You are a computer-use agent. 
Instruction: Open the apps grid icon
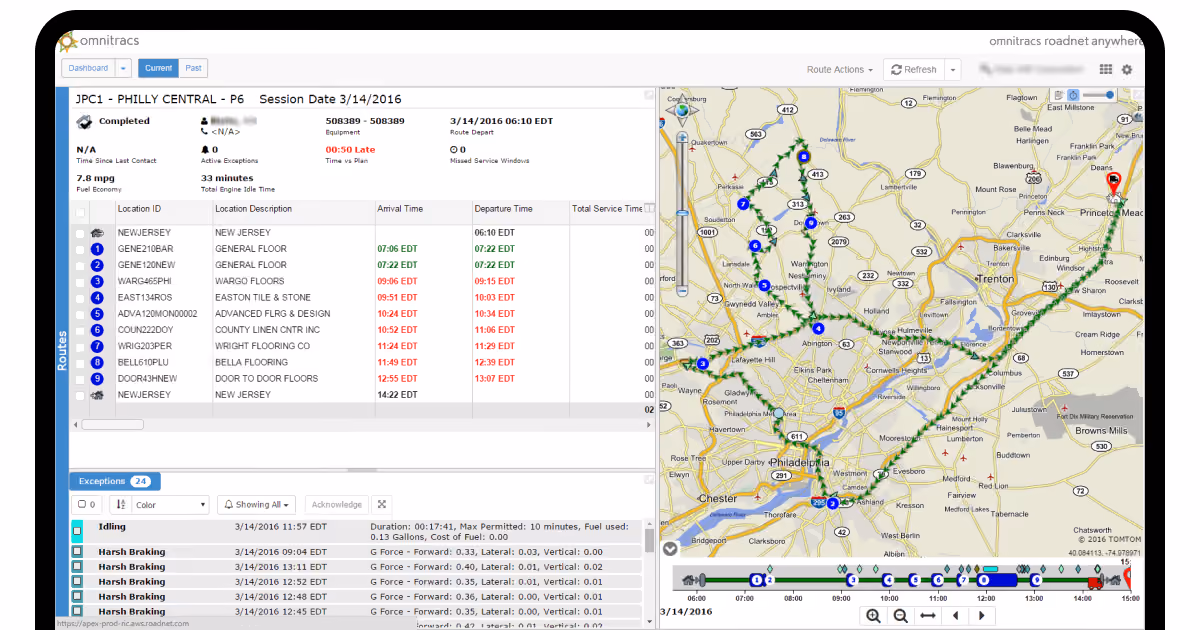1106,70
